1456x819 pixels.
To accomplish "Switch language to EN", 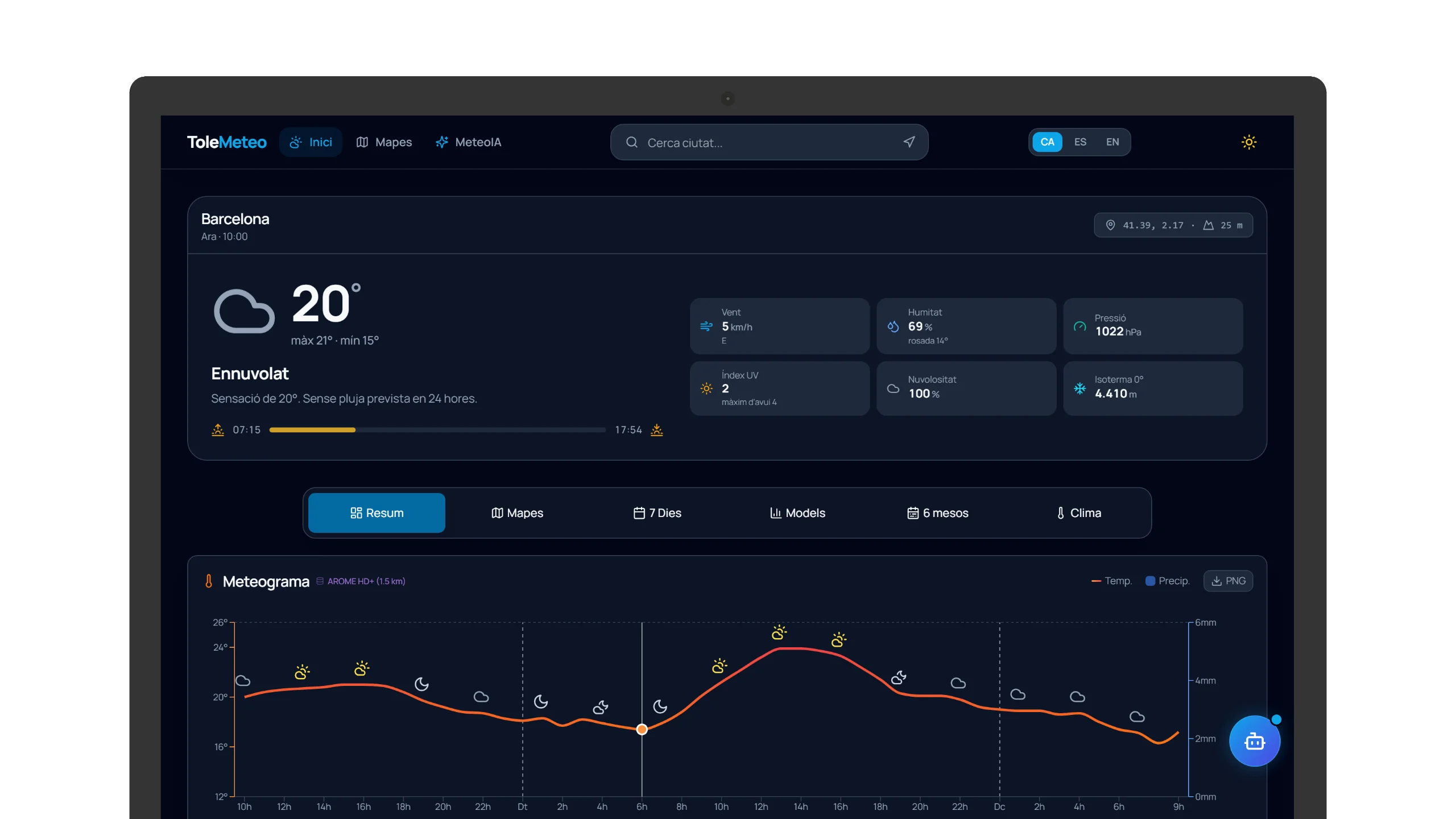I will [1112, 142].
